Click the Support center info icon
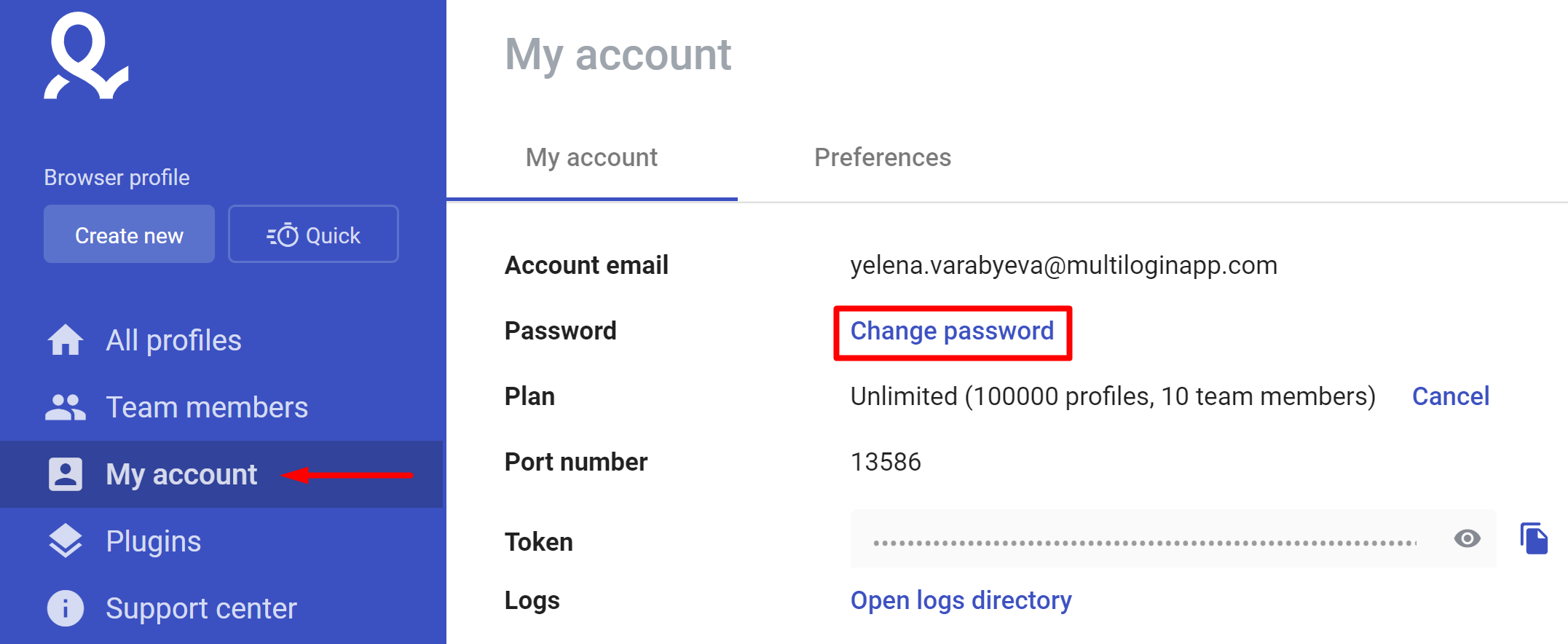Screen dimensions: 1568x644 66,608
